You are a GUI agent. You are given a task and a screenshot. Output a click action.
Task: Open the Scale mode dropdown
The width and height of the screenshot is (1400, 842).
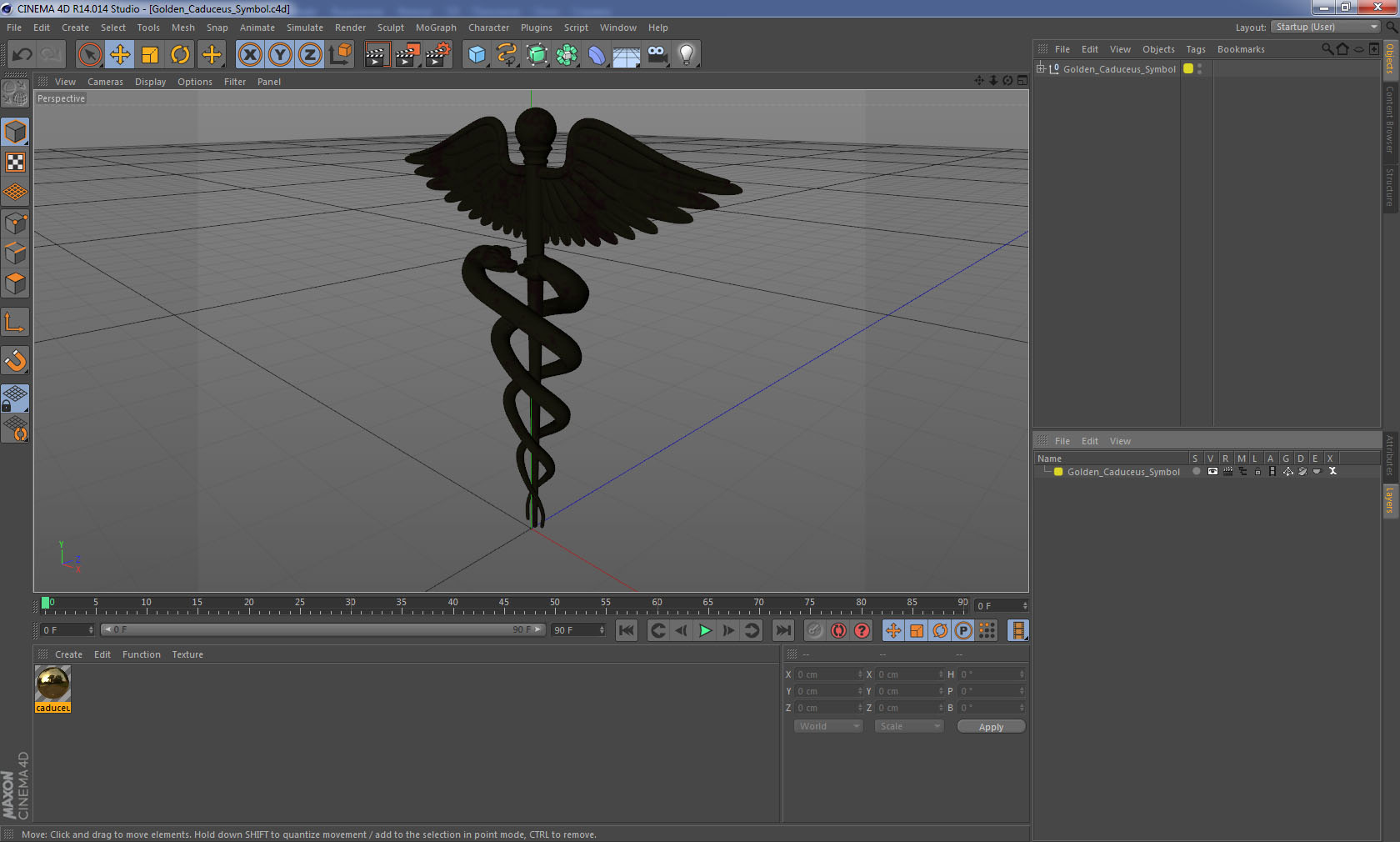(909, 726)
